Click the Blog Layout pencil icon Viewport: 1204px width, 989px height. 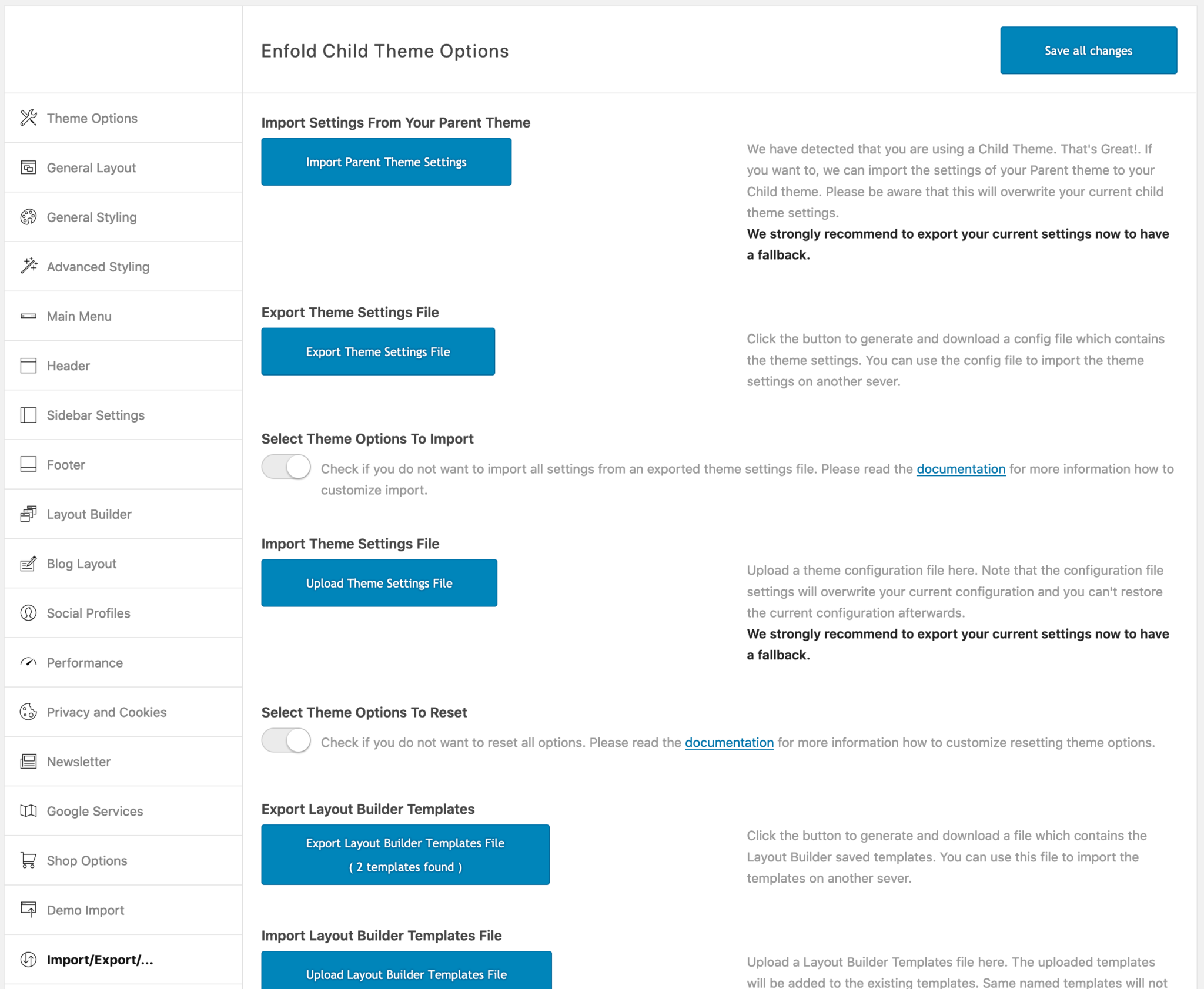coord(28,563)
